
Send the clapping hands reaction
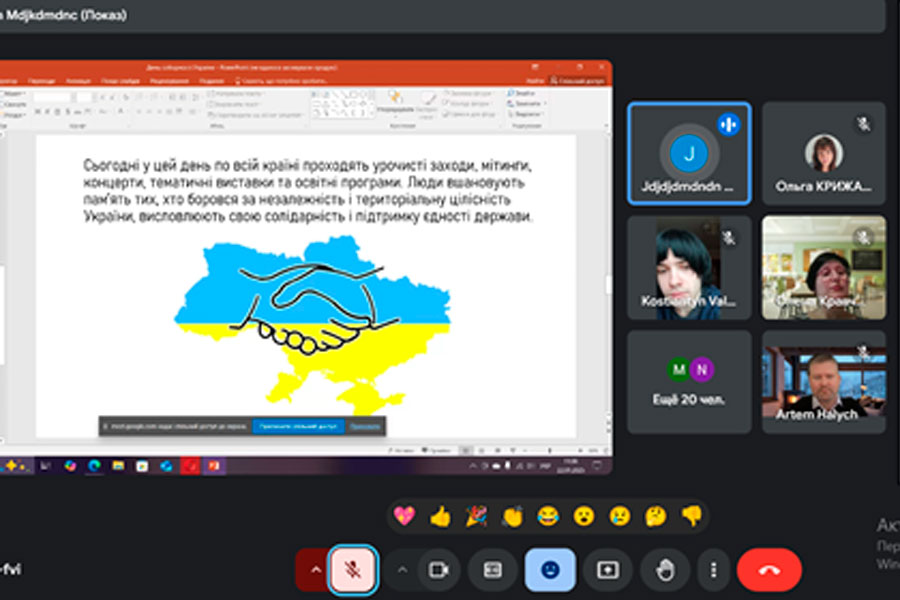(512, 516)
